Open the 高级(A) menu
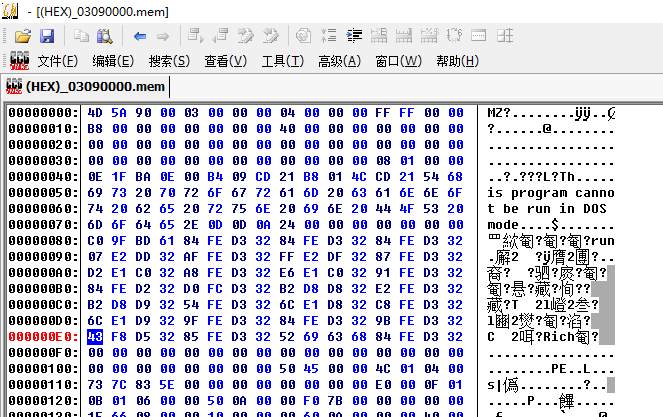 [x=339, y=61]
